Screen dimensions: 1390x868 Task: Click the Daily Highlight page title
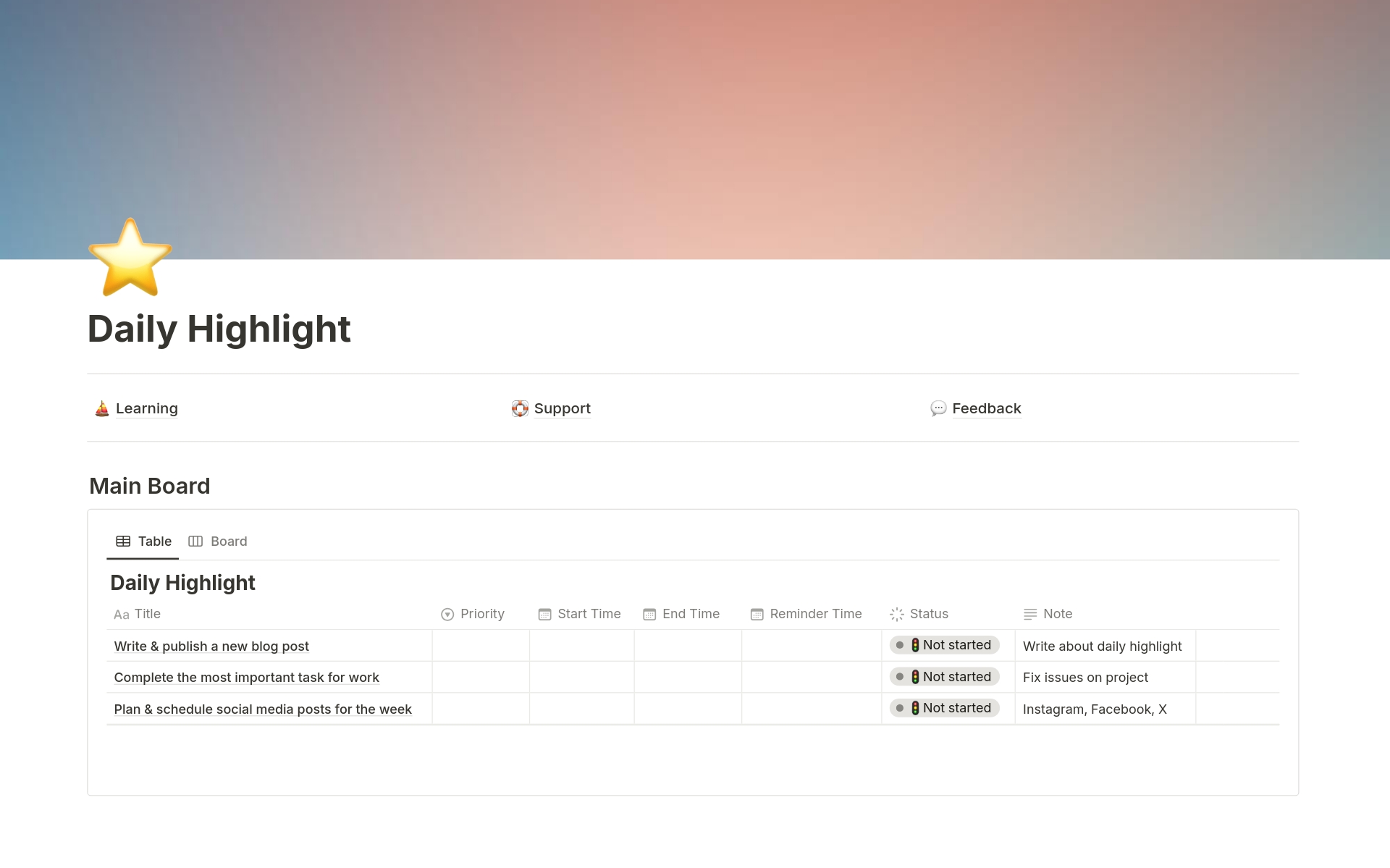tap(219, 329)
